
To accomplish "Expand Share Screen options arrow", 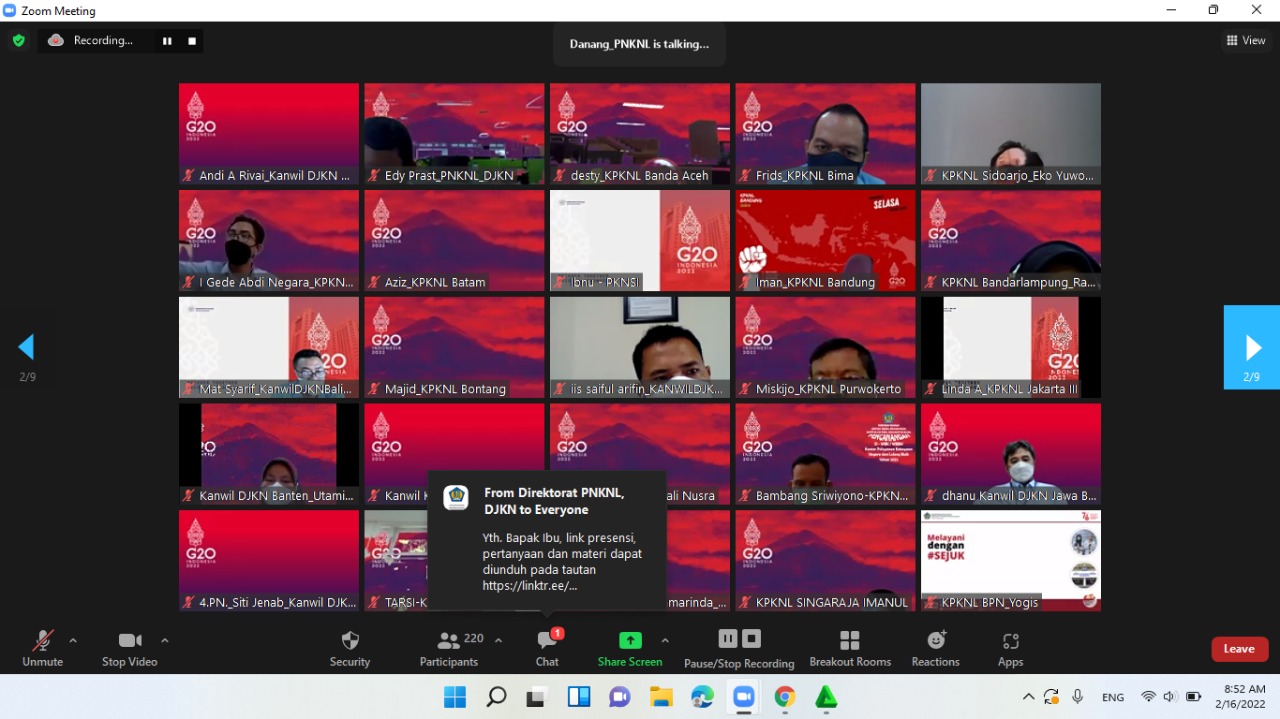I will tap(665, 640).
